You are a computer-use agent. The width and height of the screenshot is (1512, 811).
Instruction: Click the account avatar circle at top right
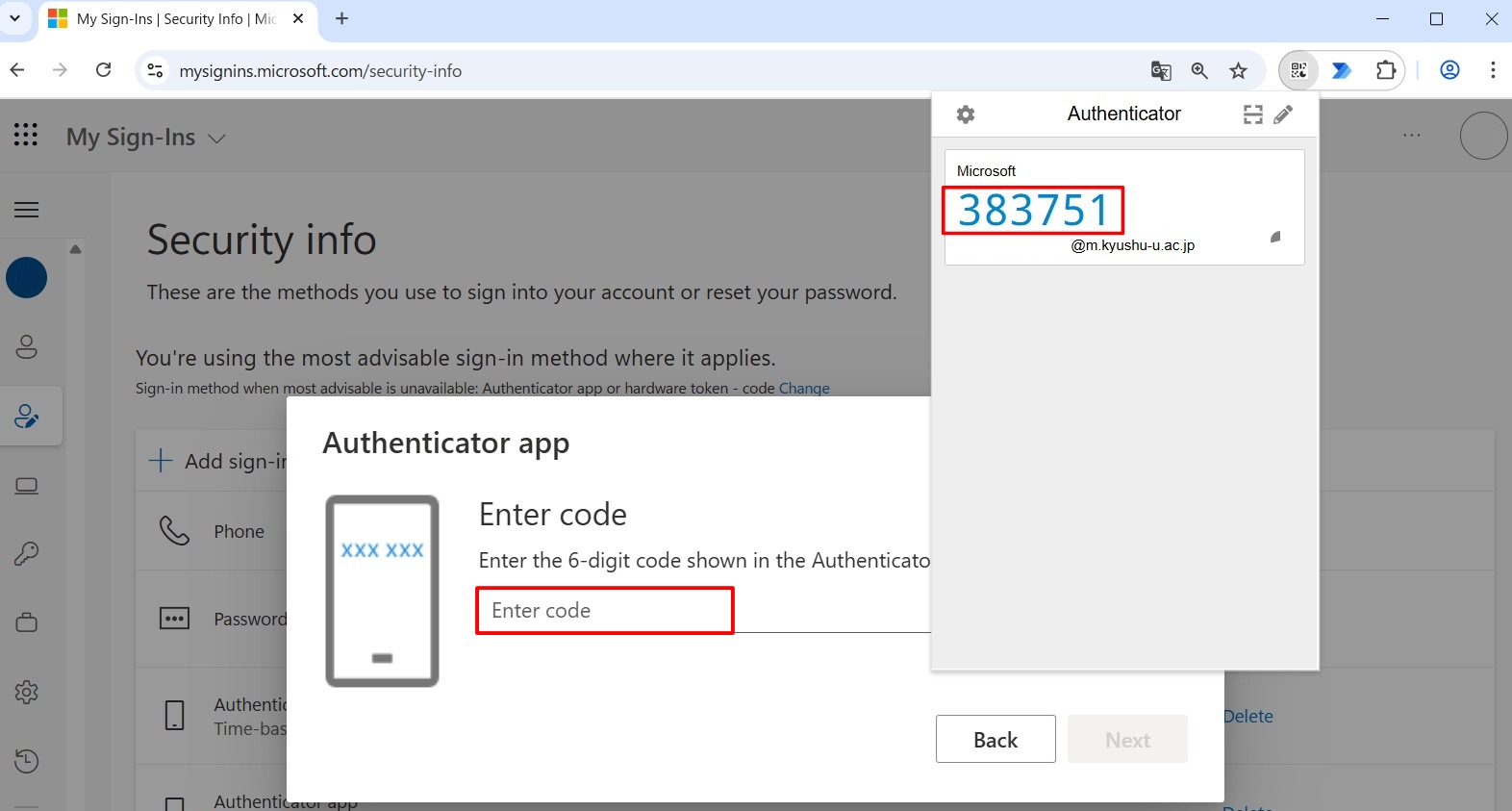1483,136
